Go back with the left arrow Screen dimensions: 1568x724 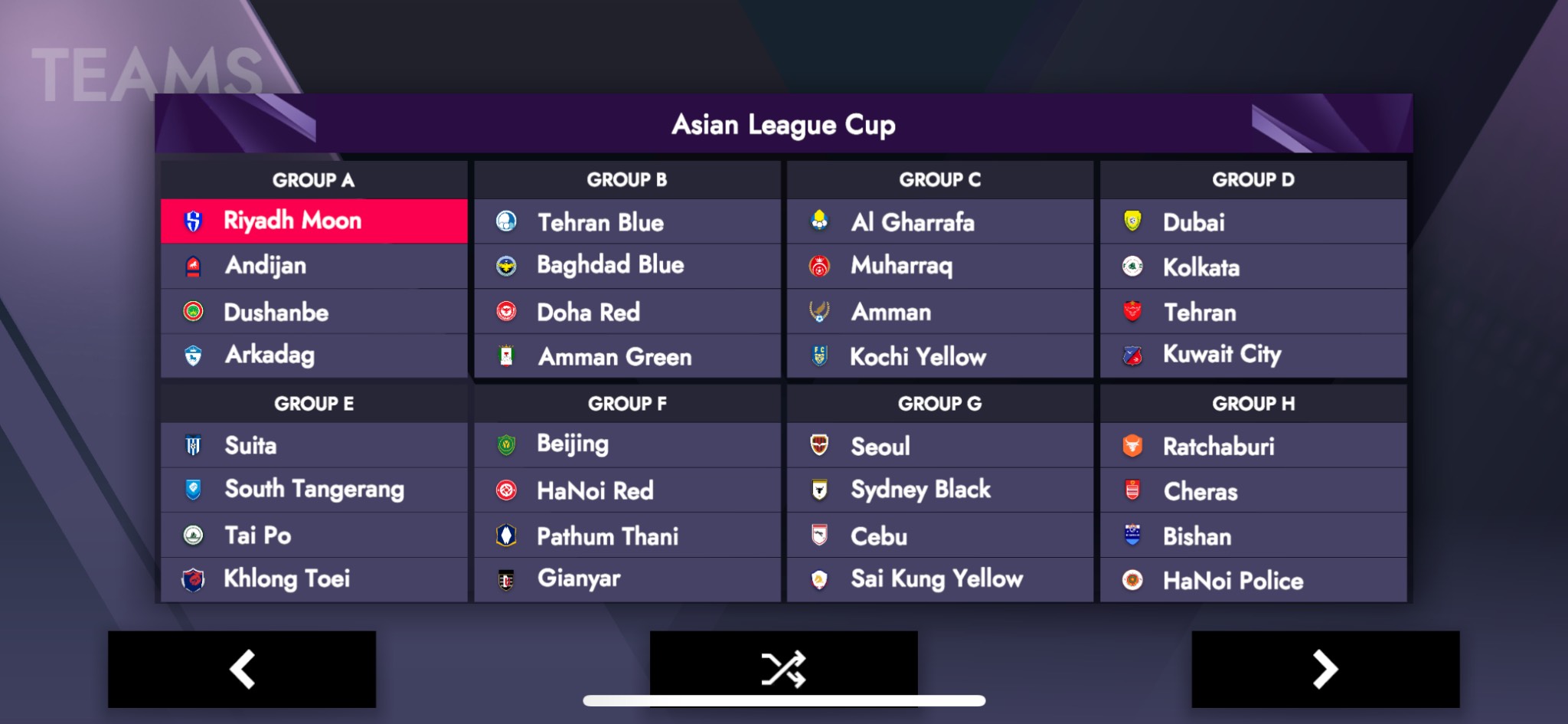[x=242, y=669]
